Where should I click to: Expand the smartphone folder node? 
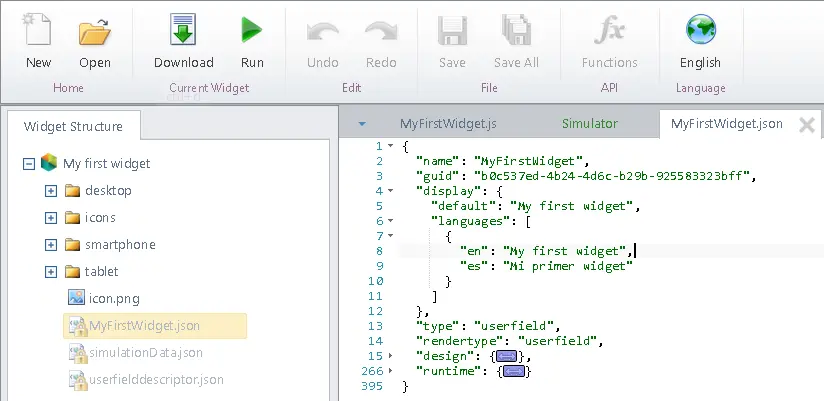point(50,245)
